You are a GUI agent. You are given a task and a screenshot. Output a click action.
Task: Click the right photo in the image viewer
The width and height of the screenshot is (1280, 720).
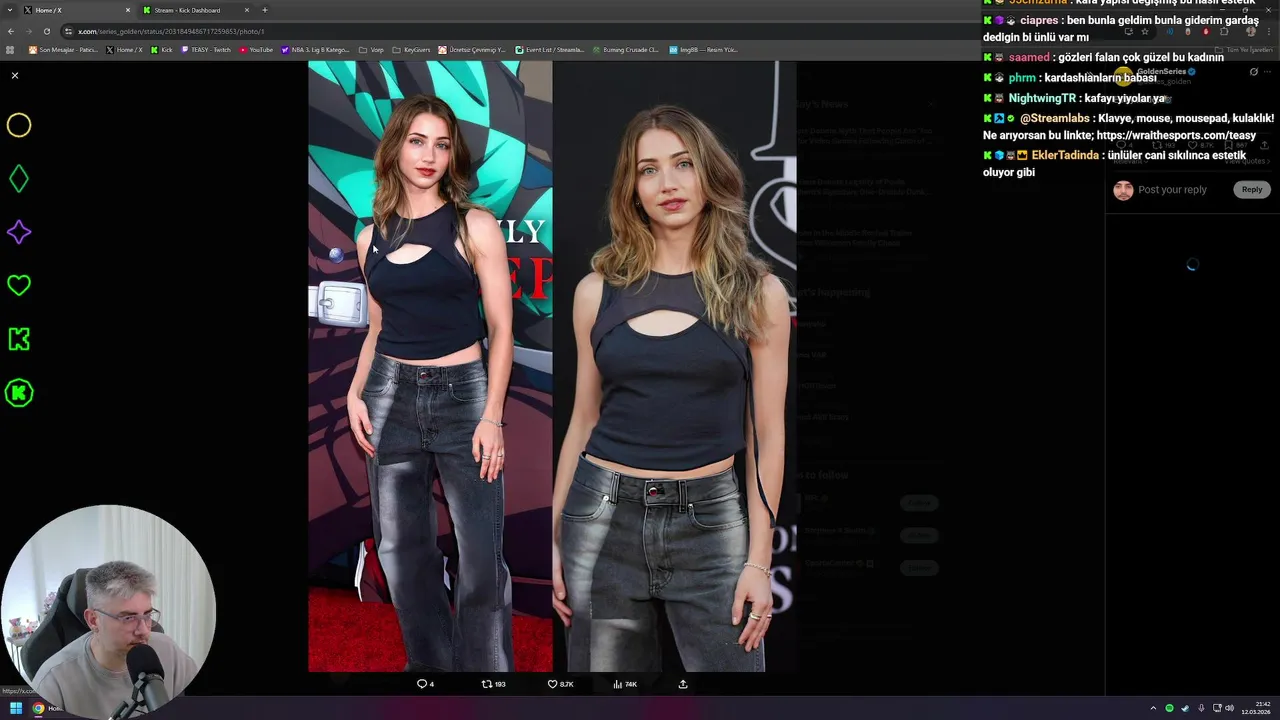coord(675,366)
